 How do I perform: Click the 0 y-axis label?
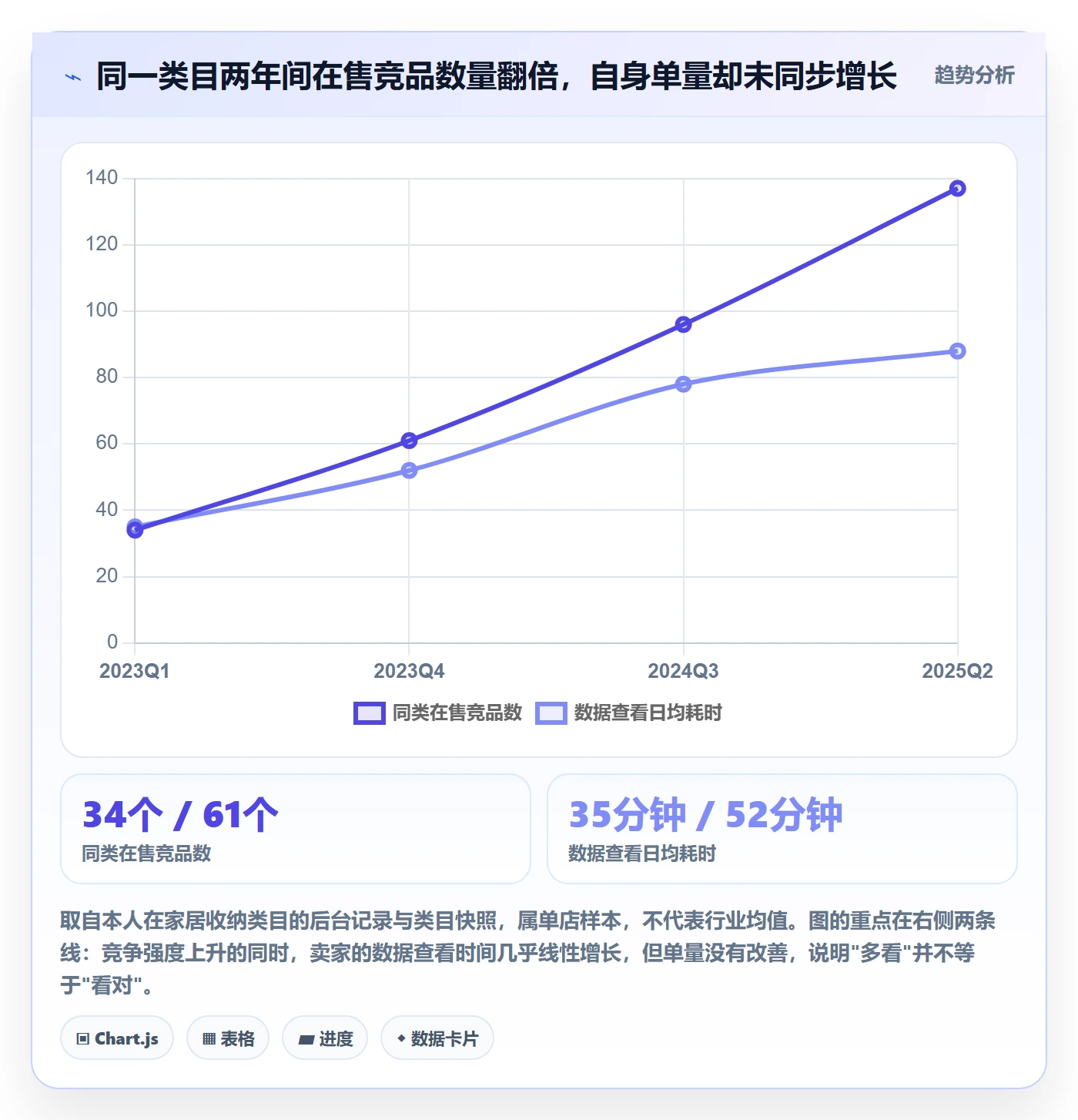coord(112,642)
